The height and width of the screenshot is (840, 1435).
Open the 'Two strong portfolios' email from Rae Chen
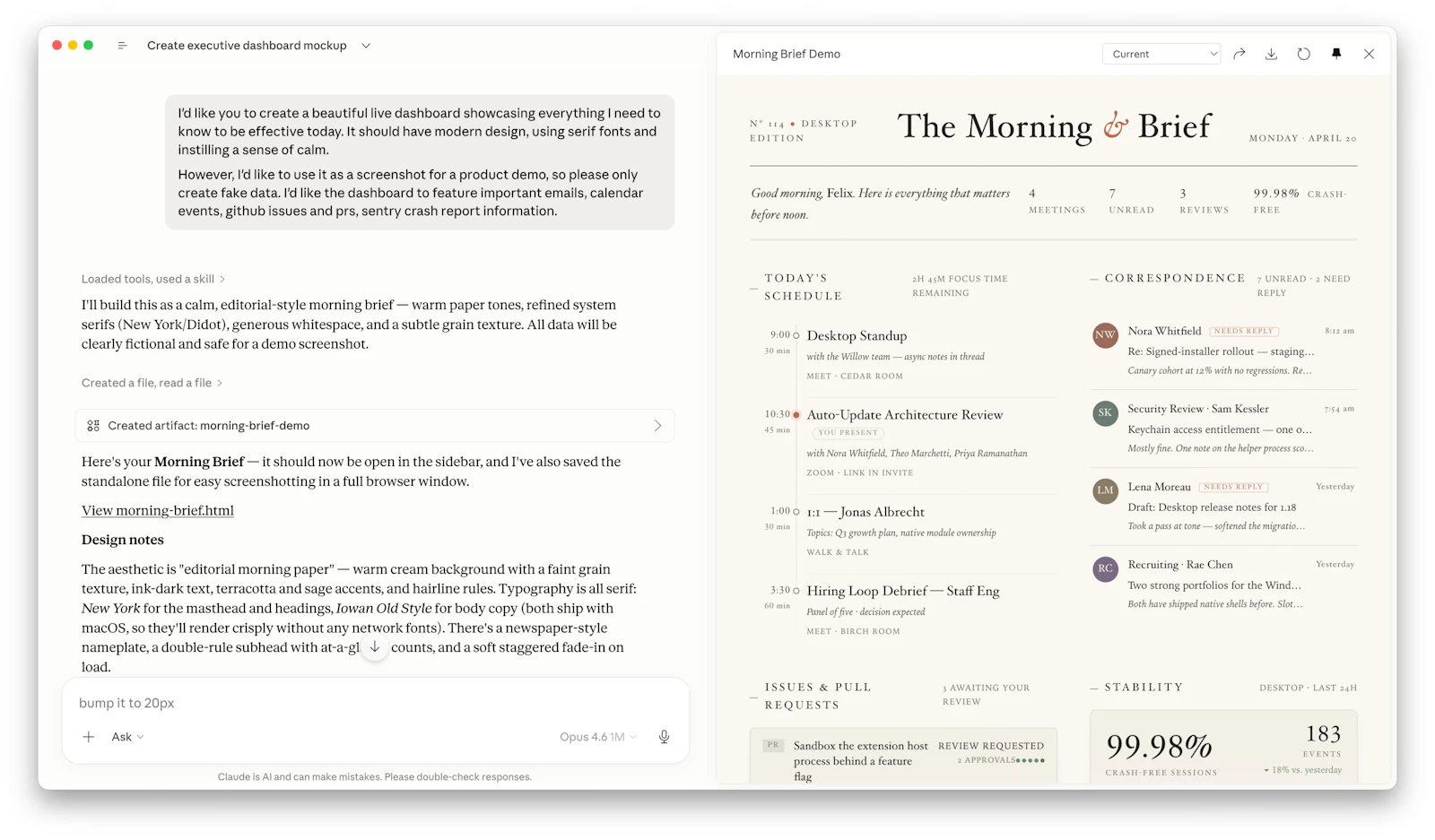point(1214,585)
